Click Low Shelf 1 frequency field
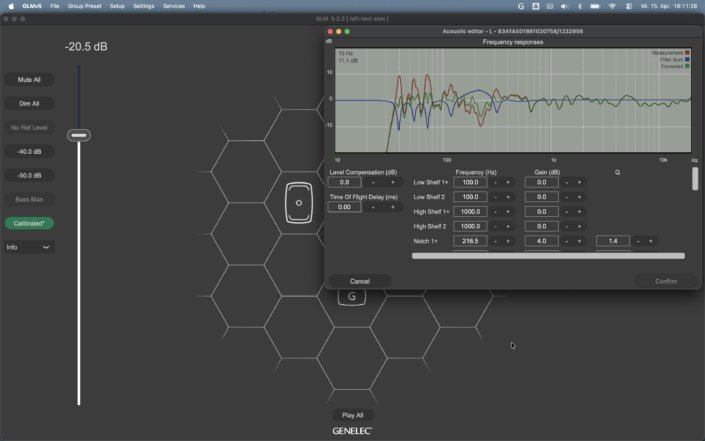Image resolution: width=705 pixels, height=441 pixels. tap(470, 182)
